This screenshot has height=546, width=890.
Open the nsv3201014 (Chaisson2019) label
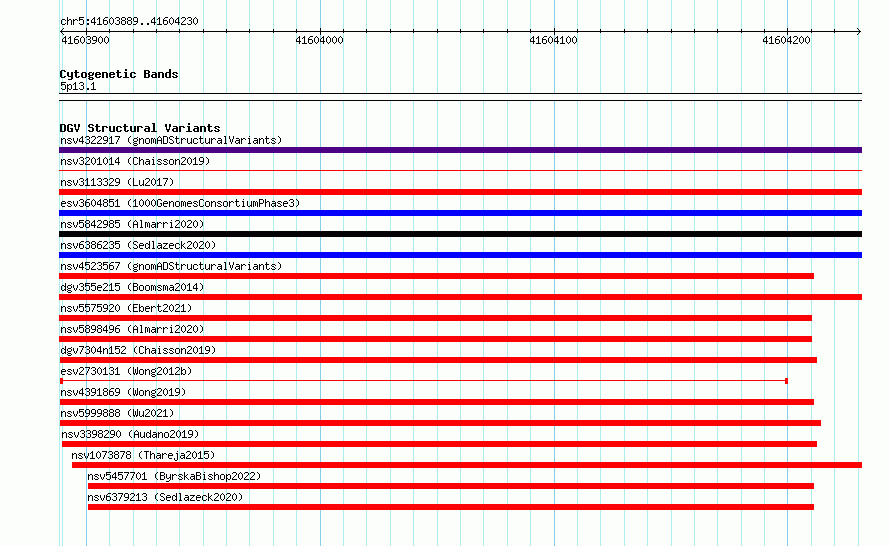tap(135, 161)
